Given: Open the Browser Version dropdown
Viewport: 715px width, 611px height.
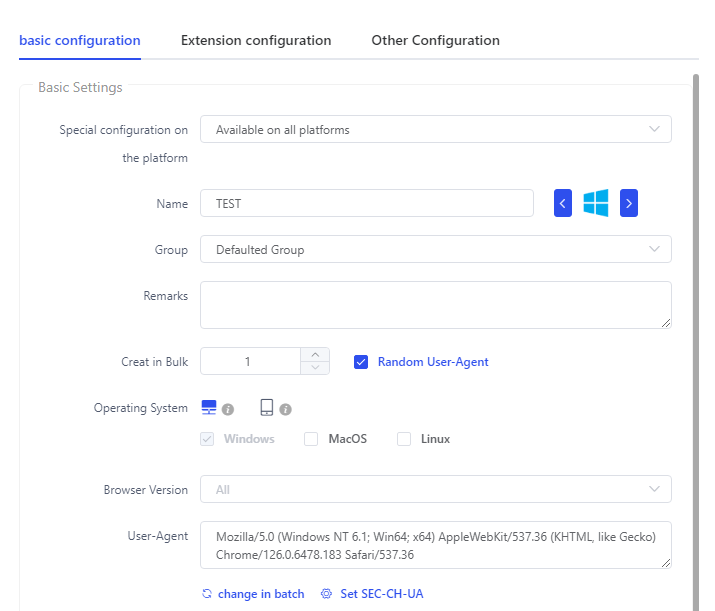Looking at the screenshot, I should [x=435, y=489].
